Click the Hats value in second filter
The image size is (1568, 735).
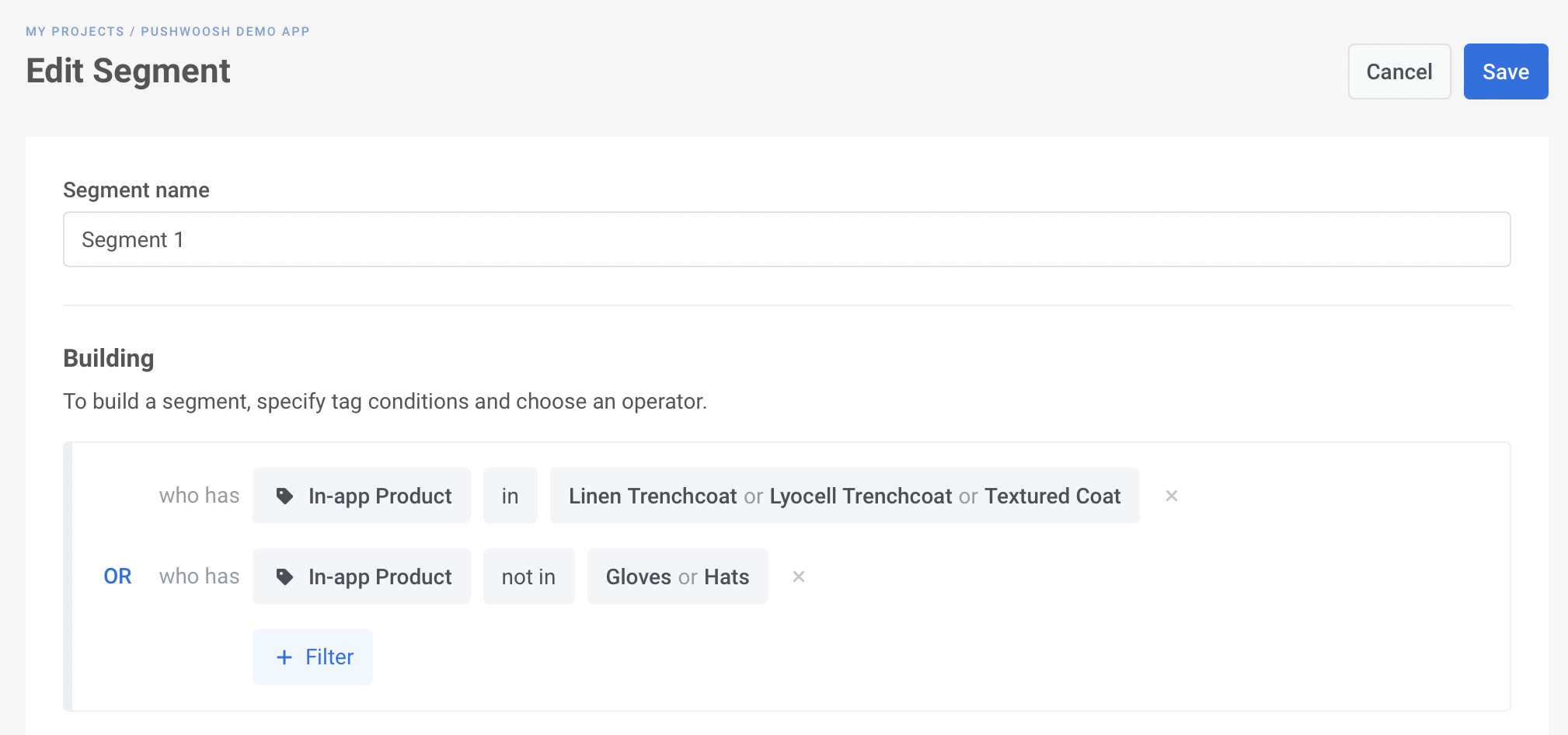(x=727, y=577)
